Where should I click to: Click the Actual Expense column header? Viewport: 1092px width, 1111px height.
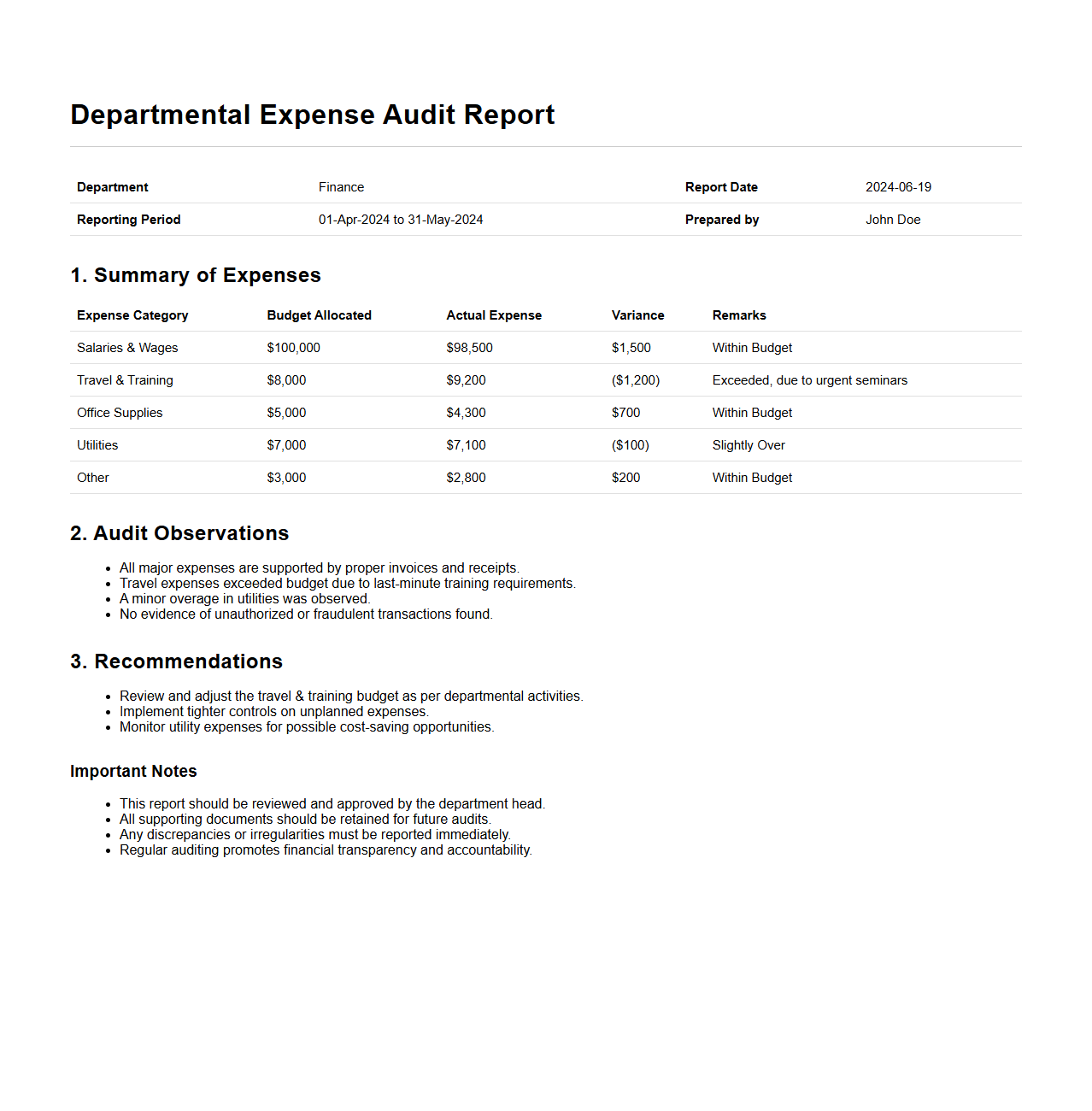point(494,315)
